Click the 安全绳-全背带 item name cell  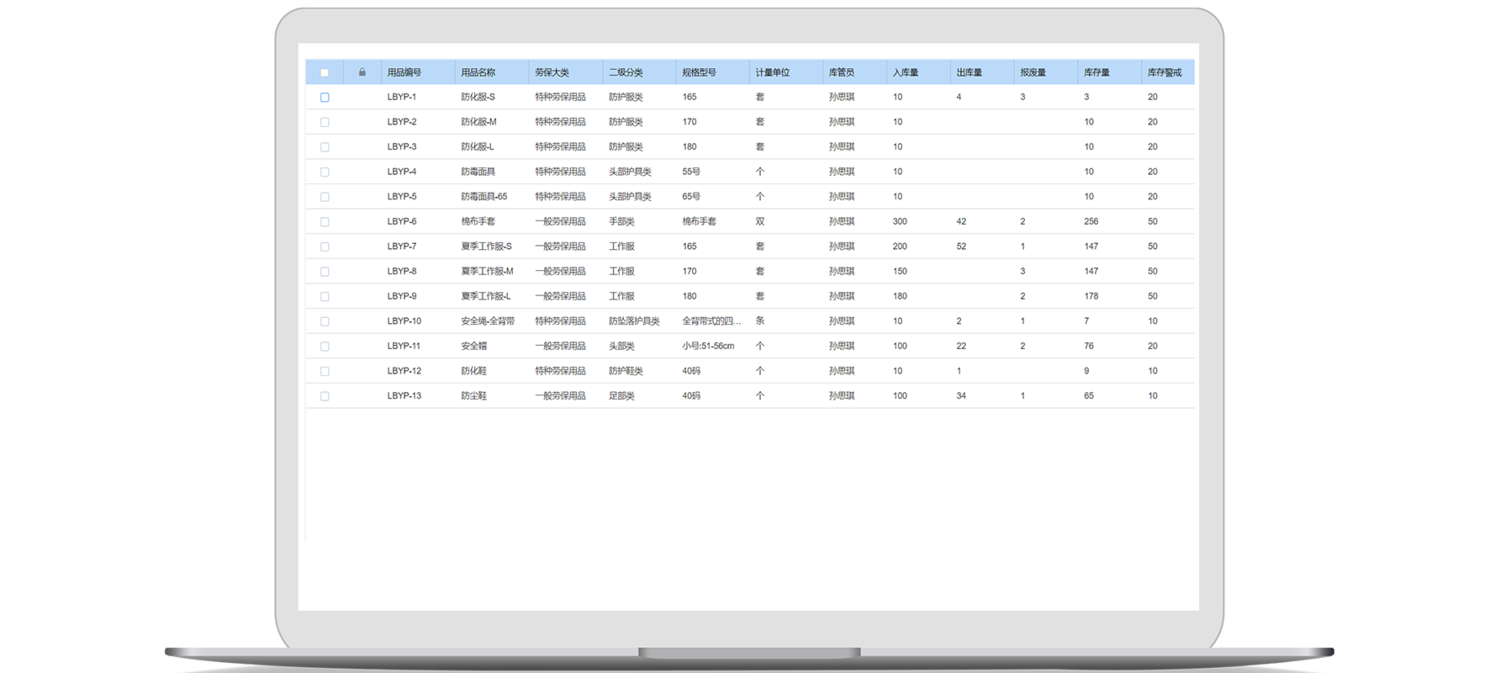tap(488, 322)
